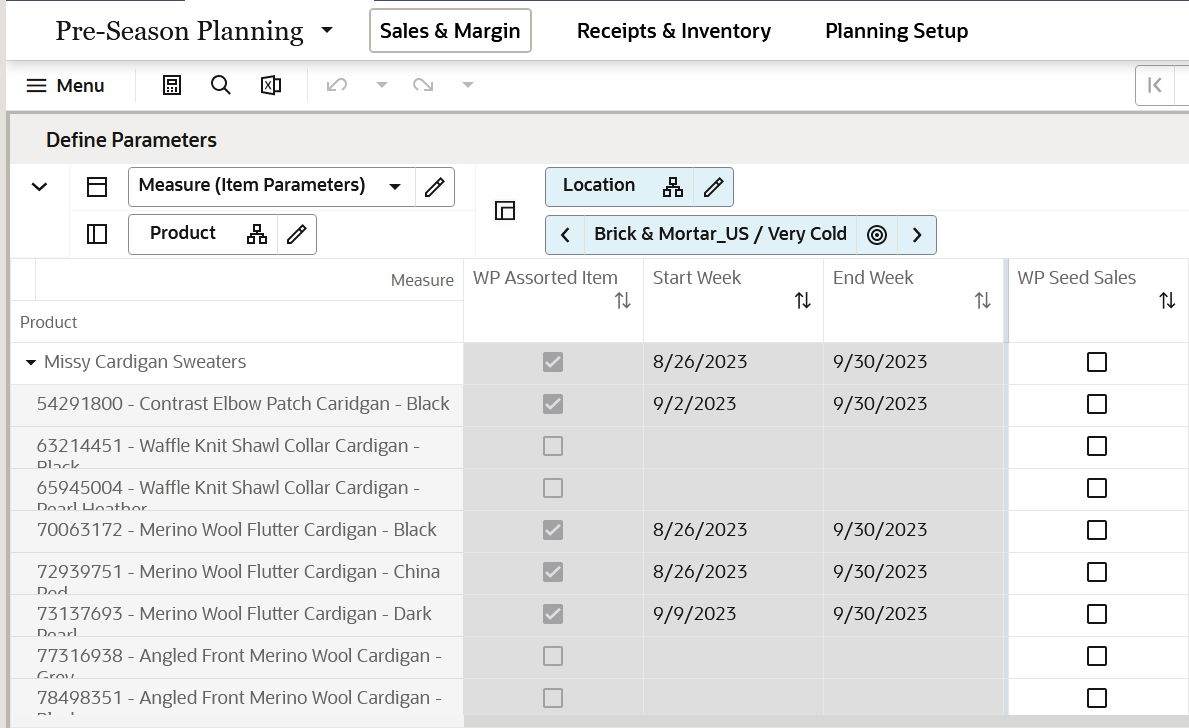Click the collapse panel first-page icon
This screenshot has width=1189, height=728.
pos(1155,85)
